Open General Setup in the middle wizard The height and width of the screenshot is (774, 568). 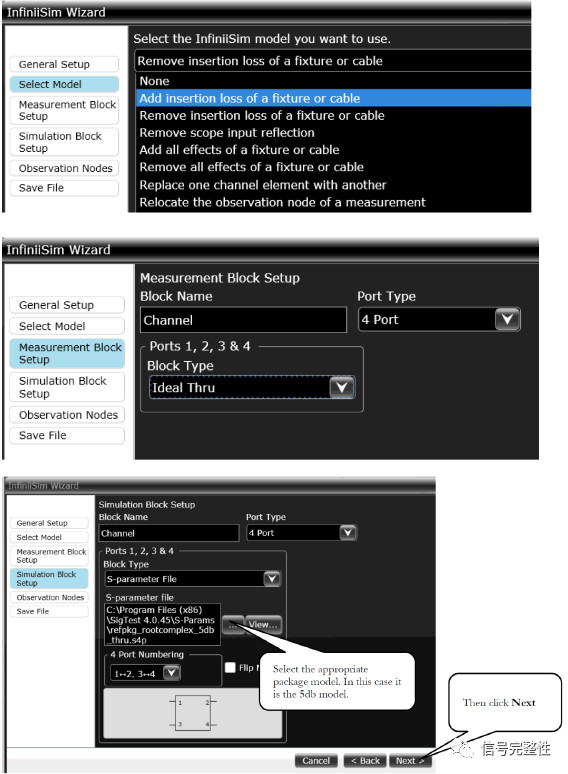point(67,305)
